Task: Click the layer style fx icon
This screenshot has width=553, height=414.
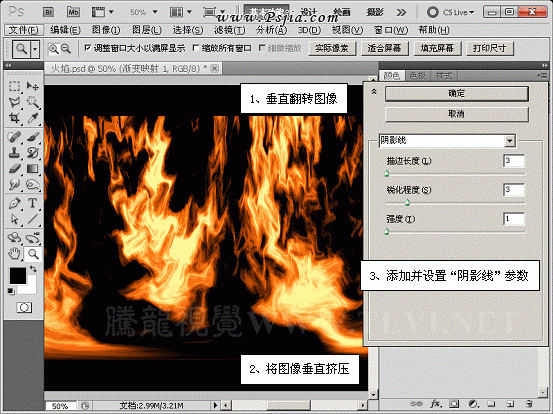Action: tap(436, 403)
